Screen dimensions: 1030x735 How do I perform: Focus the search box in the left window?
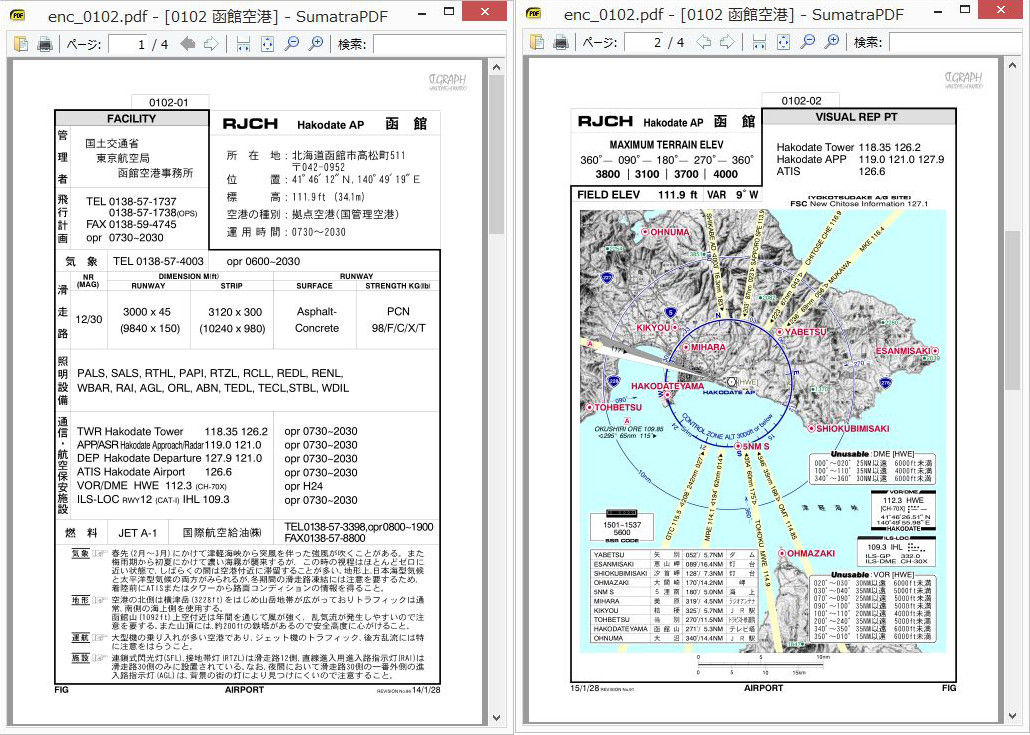(438, 44)
